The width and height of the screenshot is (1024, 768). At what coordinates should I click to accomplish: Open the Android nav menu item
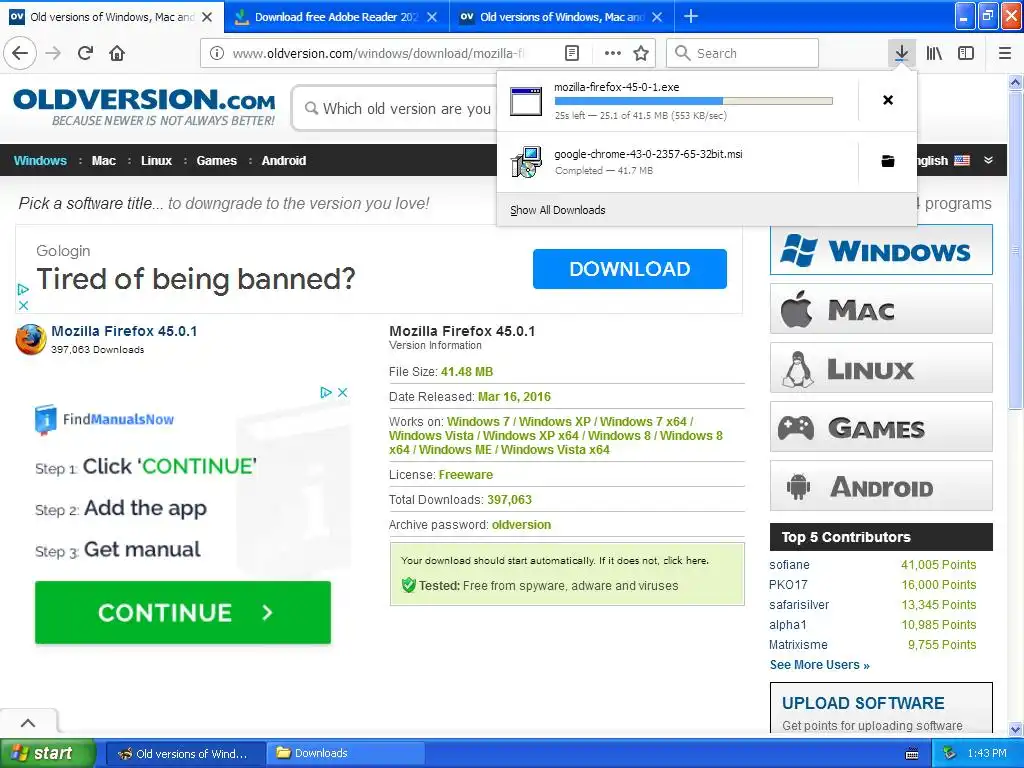click(283, 161)
